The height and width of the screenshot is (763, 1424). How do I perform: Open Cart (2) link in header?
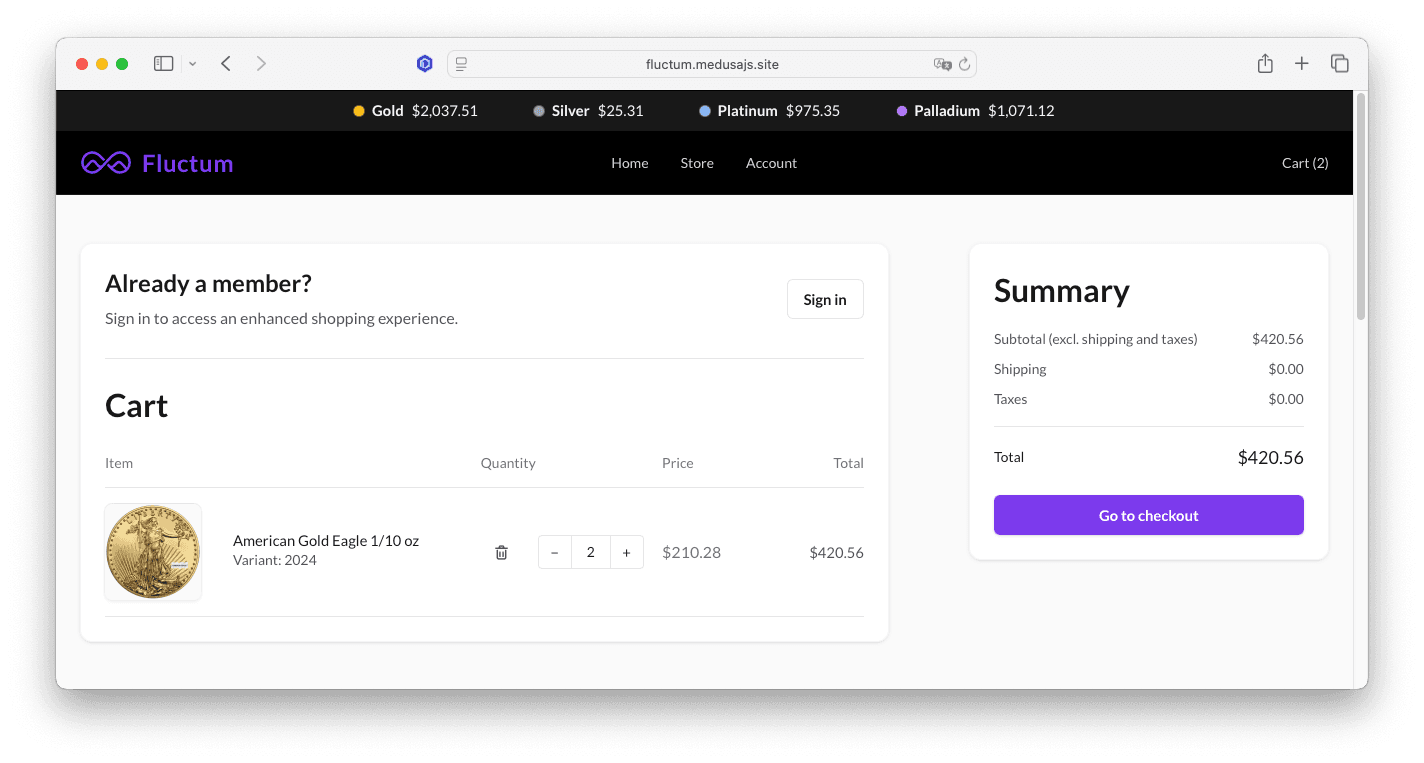pyautogui.click(x=1305, y=163)
